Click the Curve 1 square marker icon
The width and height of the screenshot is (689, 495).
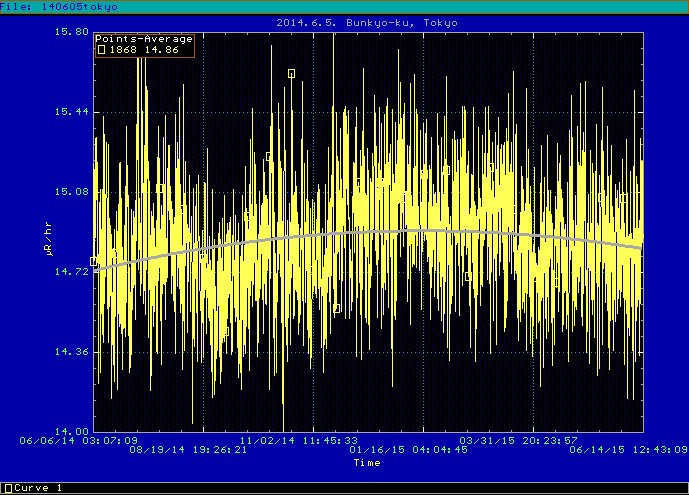coord(8,488)
